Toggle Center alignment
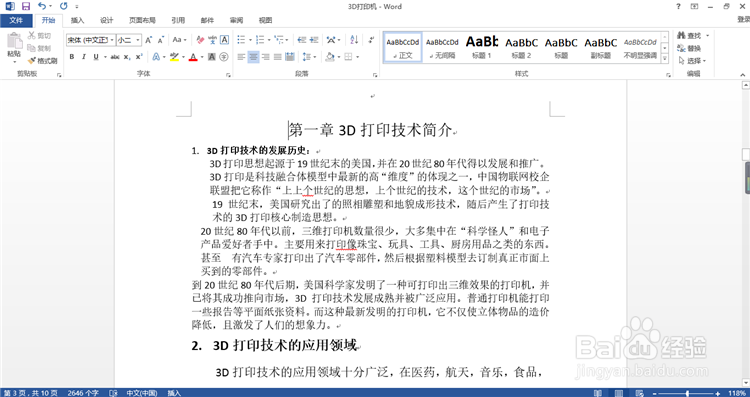Image resolution: width=750 pixels, height=397 pixels. pyautogui.click(x=254, y=57)
